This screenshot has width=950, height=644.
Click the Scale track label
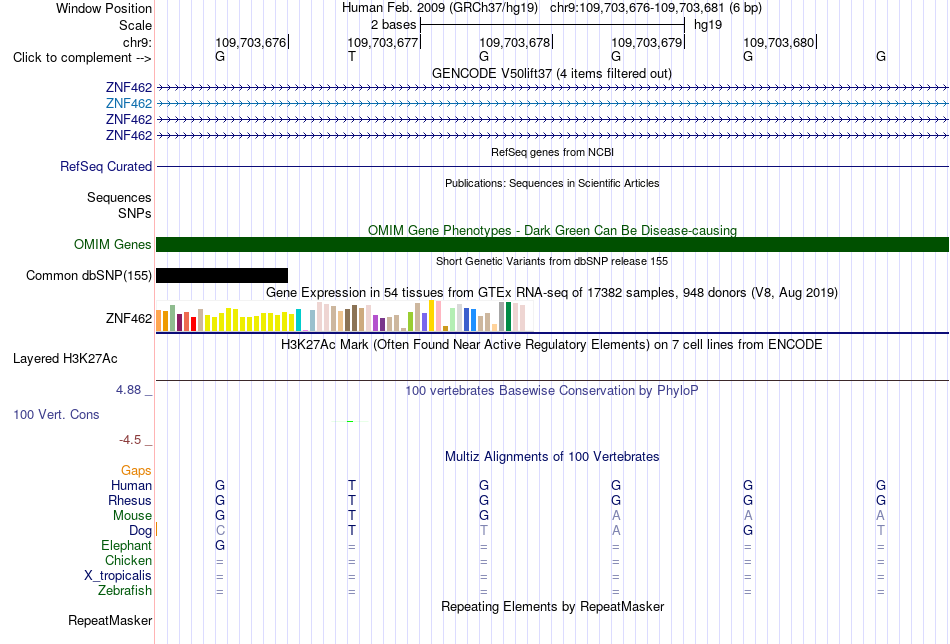136,25
